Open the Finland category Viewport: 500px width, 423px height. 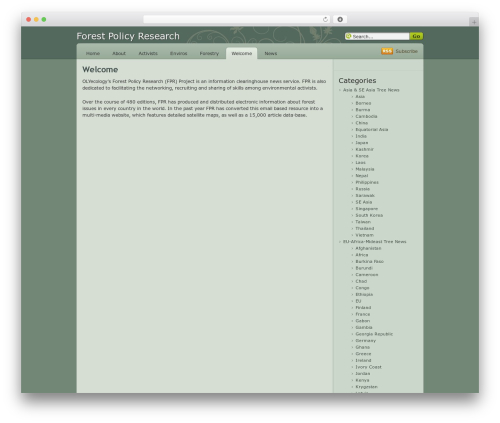[x=363, y=308]
